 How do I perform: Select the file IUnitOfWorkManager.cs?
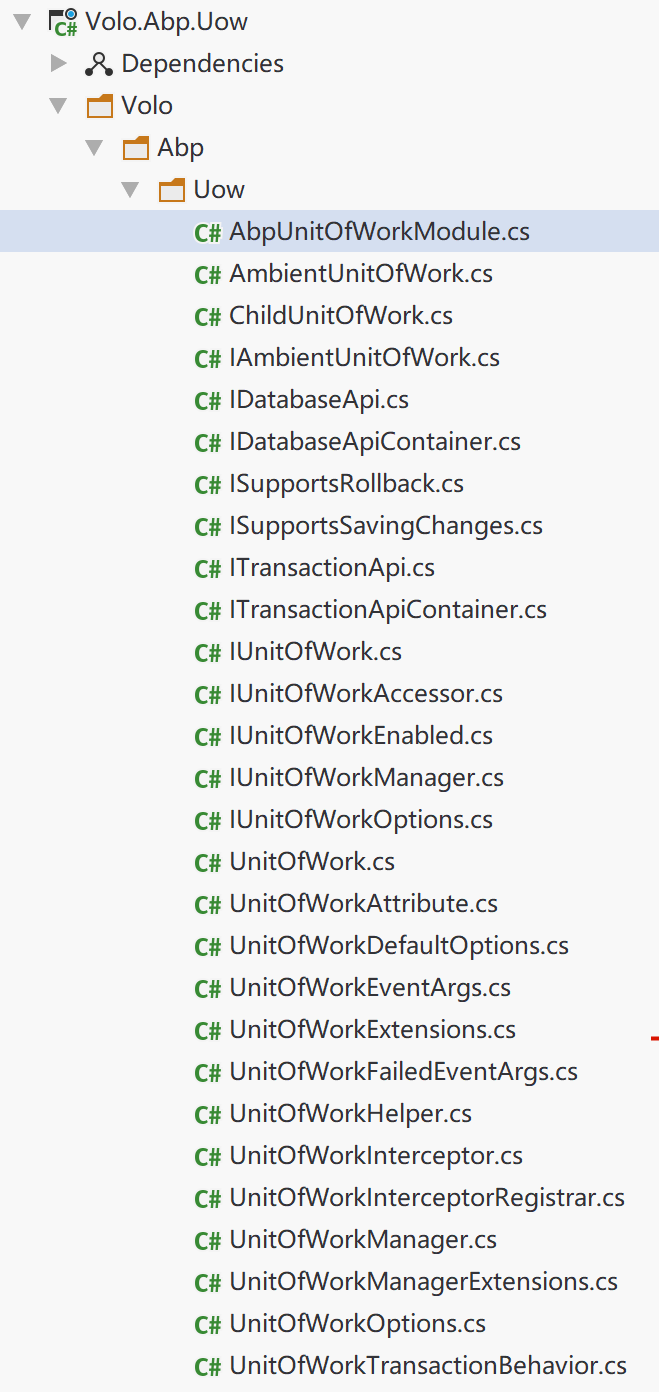(367, 778)
